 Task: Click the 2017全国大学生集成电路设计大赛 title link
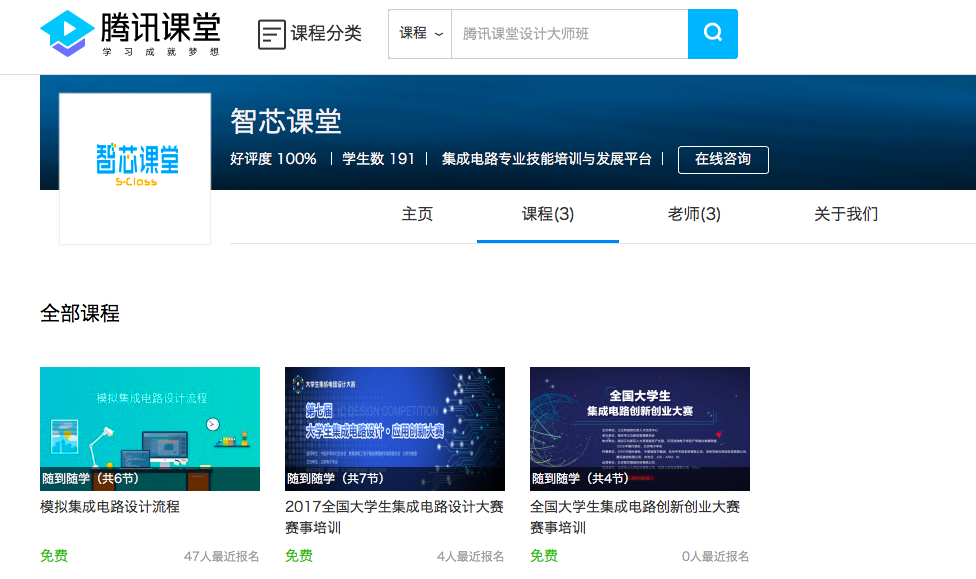point(394,517)
